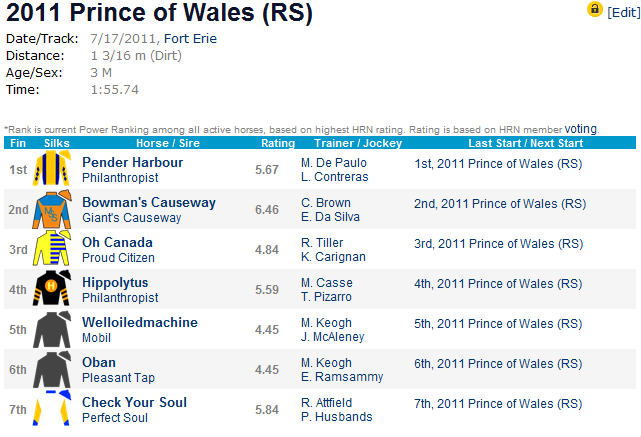
Task: Click Pender Harbour's 5.67 rating
Action: click(267, 170)
